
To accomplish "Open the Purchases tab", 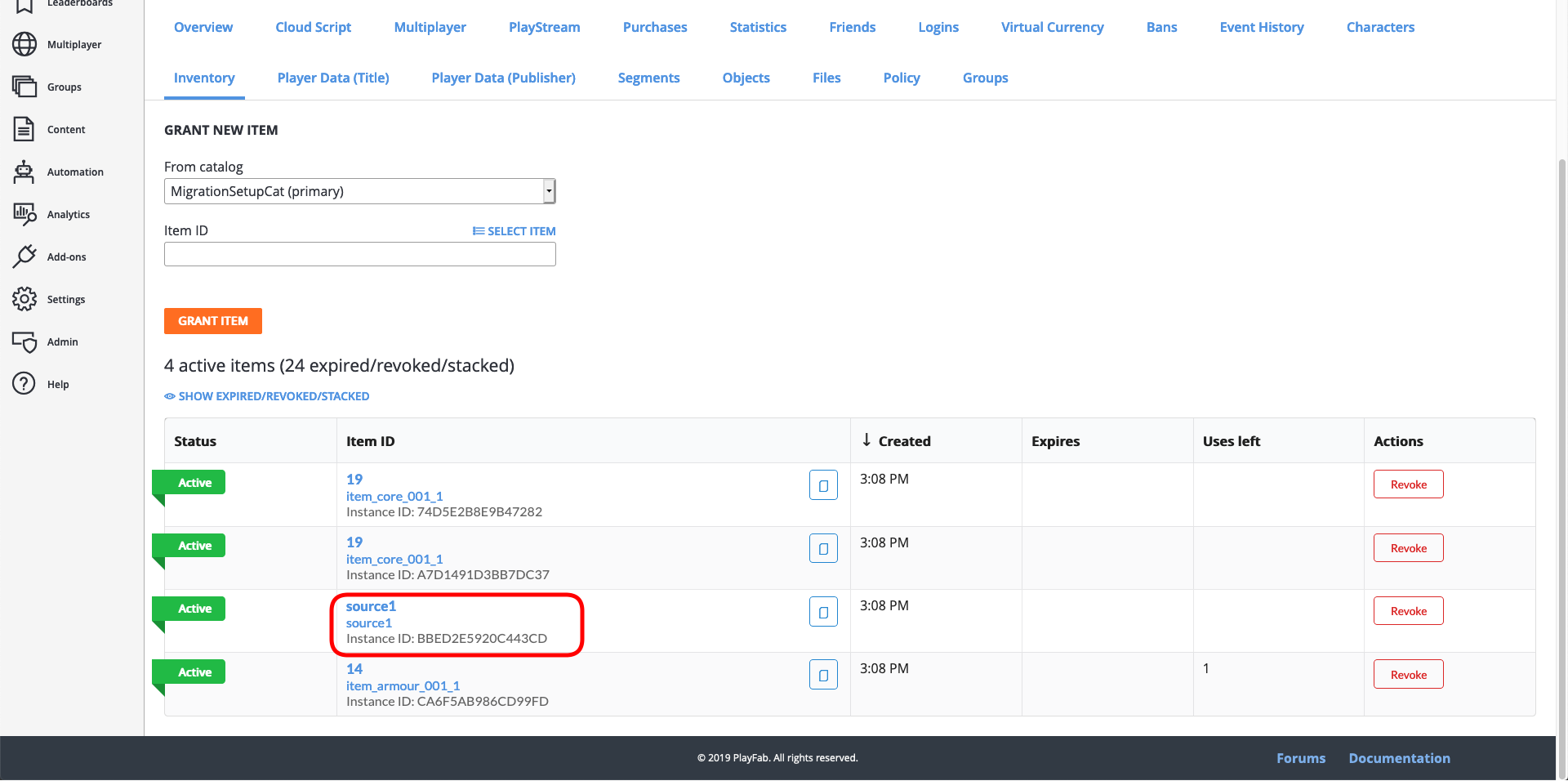I will coord(655,27).
